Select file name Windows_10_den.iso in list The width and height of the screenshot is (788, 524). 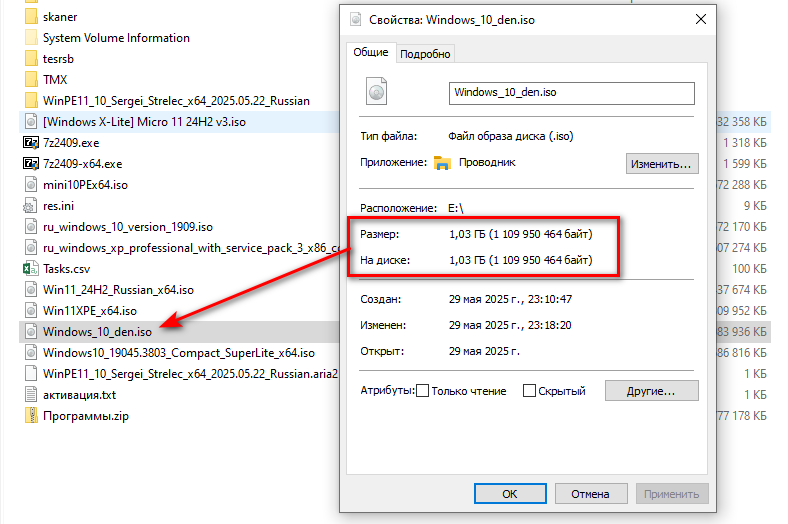coord(97,332)
